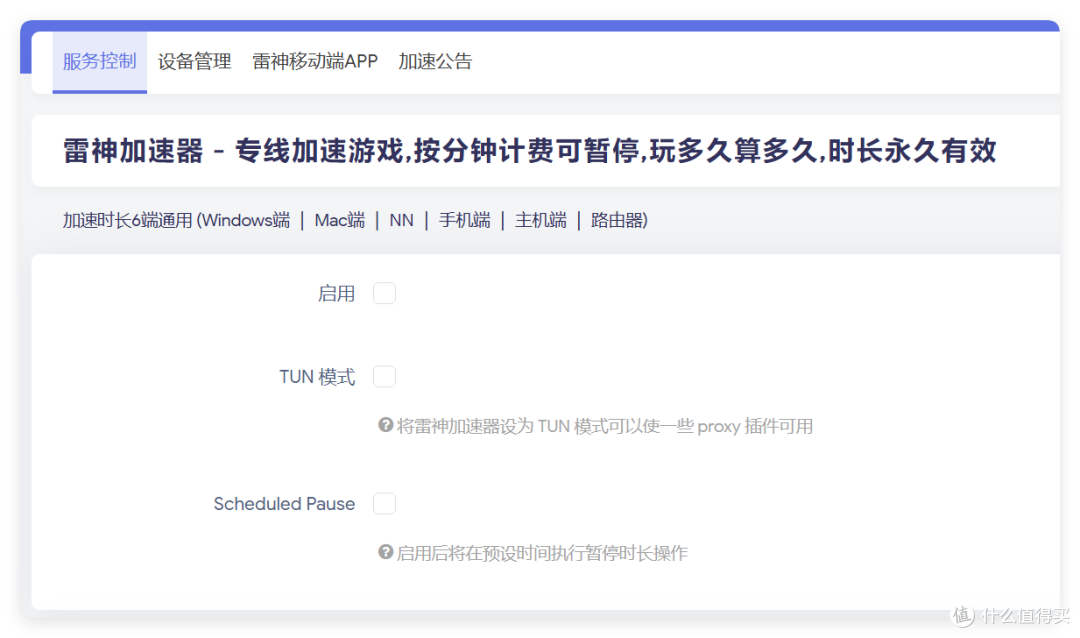1080x638 pixels.
Task: Open the 服务控制 tab
Action: pos(99,62)
